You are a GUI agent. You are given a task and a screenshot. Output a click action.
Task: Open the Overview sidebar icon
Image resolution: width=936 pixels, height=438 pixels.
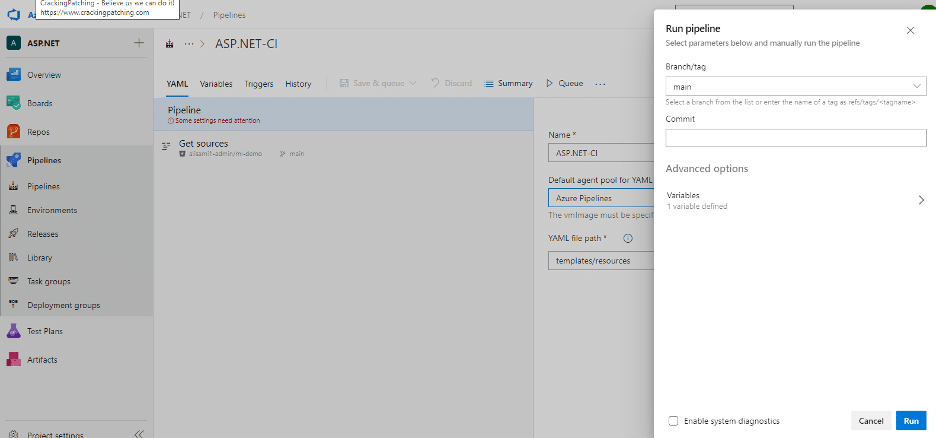click(14, 75)
